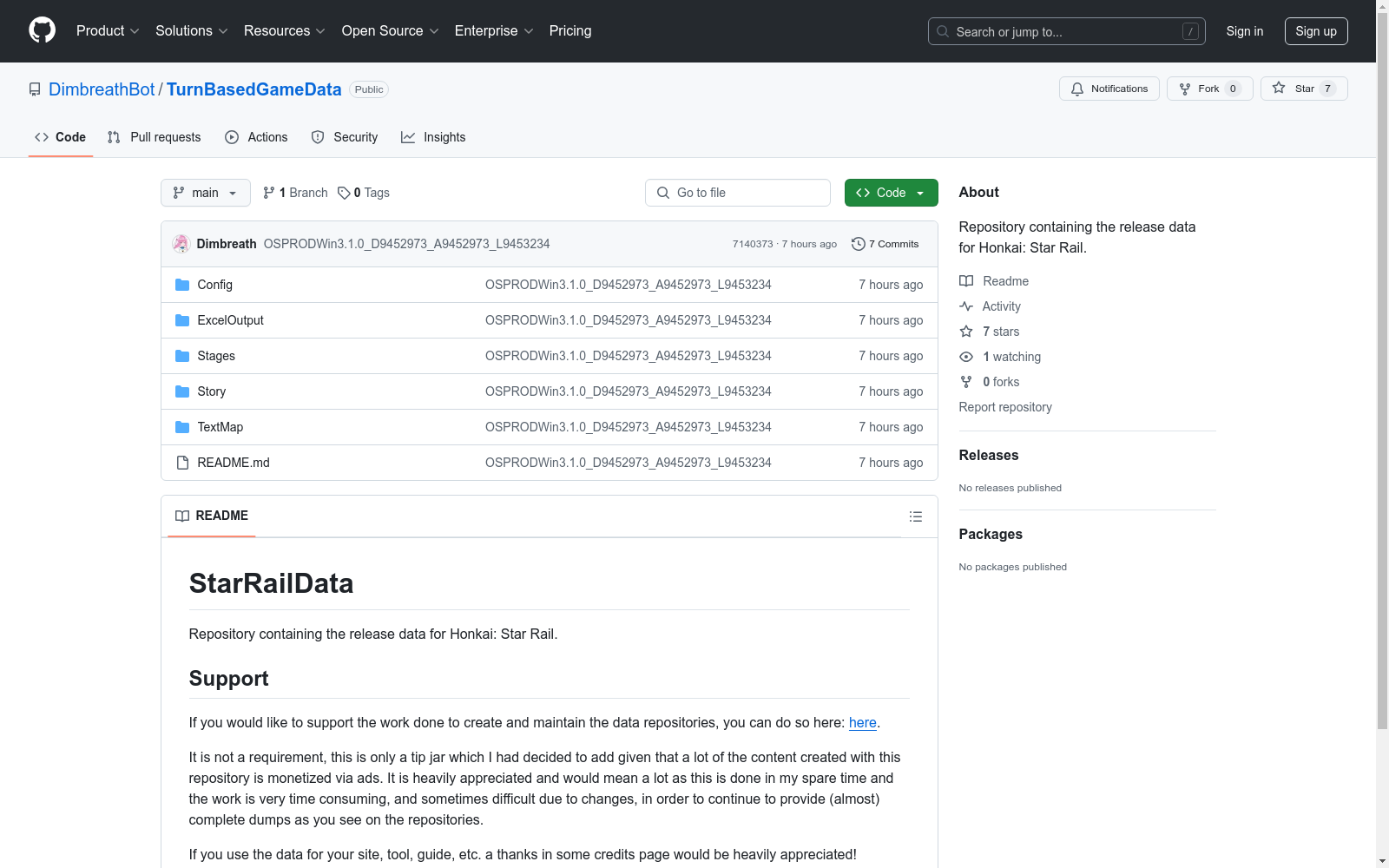Expand the Product menu

tap(108, 30)
